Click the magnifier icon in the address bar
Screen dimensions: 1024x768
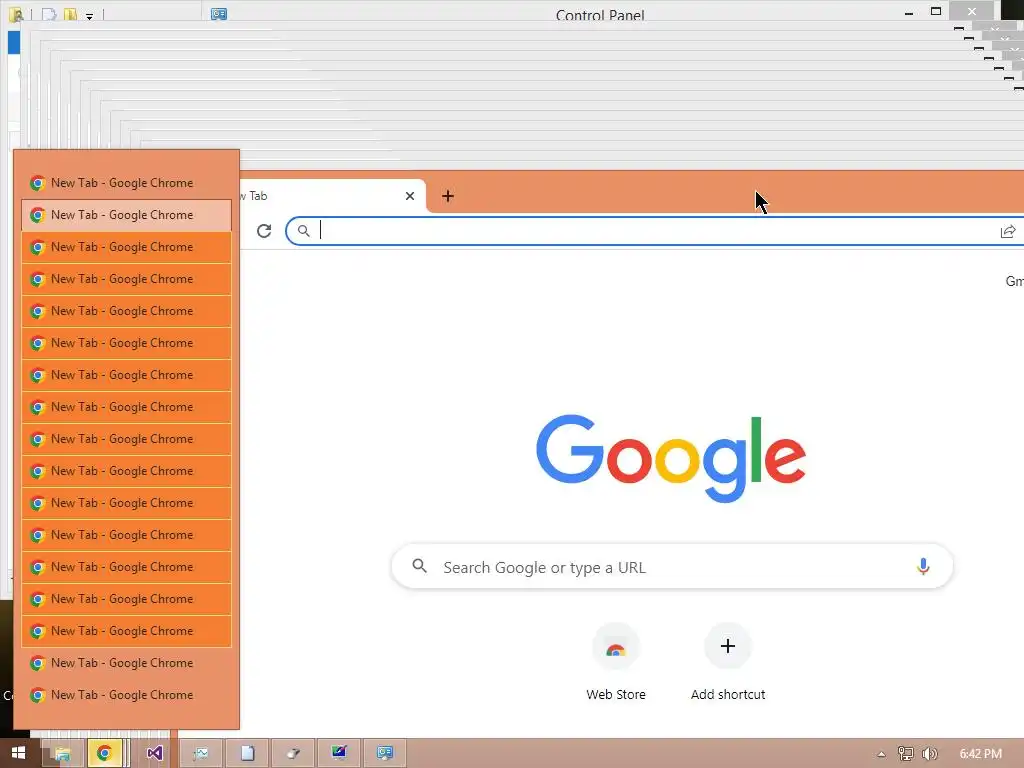pyautogui.click(x=304, y=231)
